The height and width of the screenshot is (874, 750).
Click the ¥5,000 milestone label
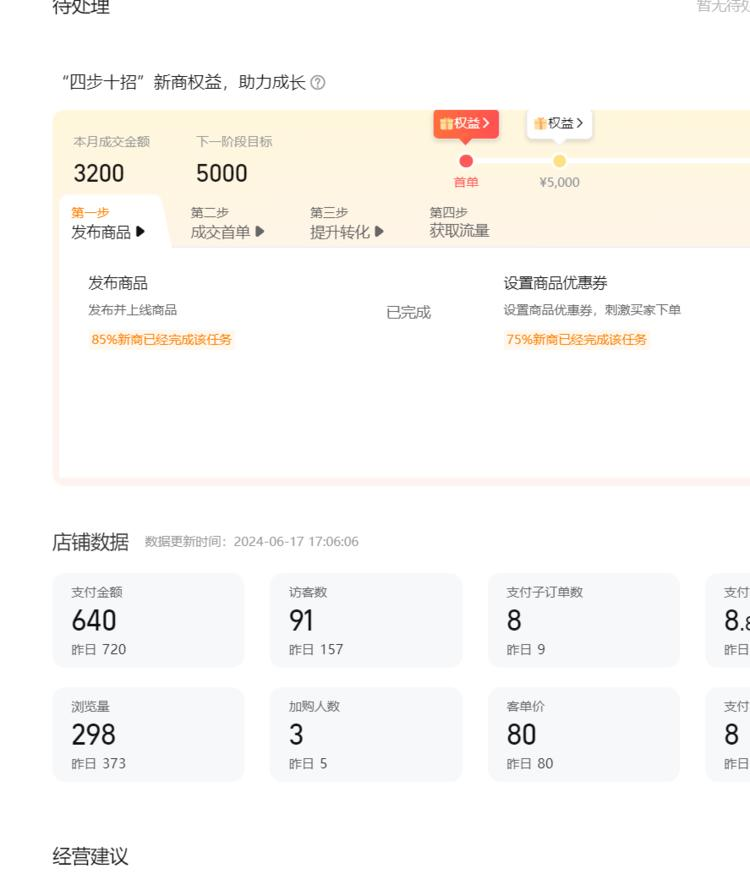[559, 182]
